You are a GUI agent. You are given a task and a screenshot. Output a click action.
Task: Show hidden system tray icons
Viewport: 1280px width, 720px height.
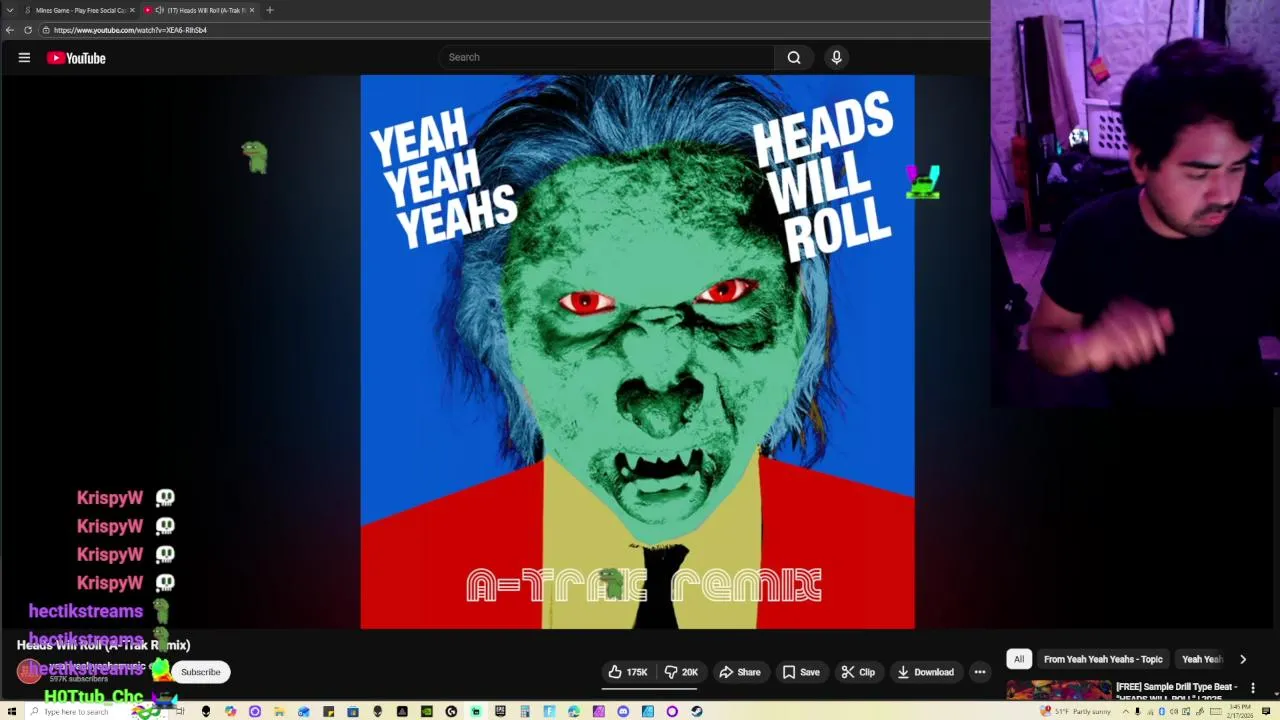(1125, 711)
